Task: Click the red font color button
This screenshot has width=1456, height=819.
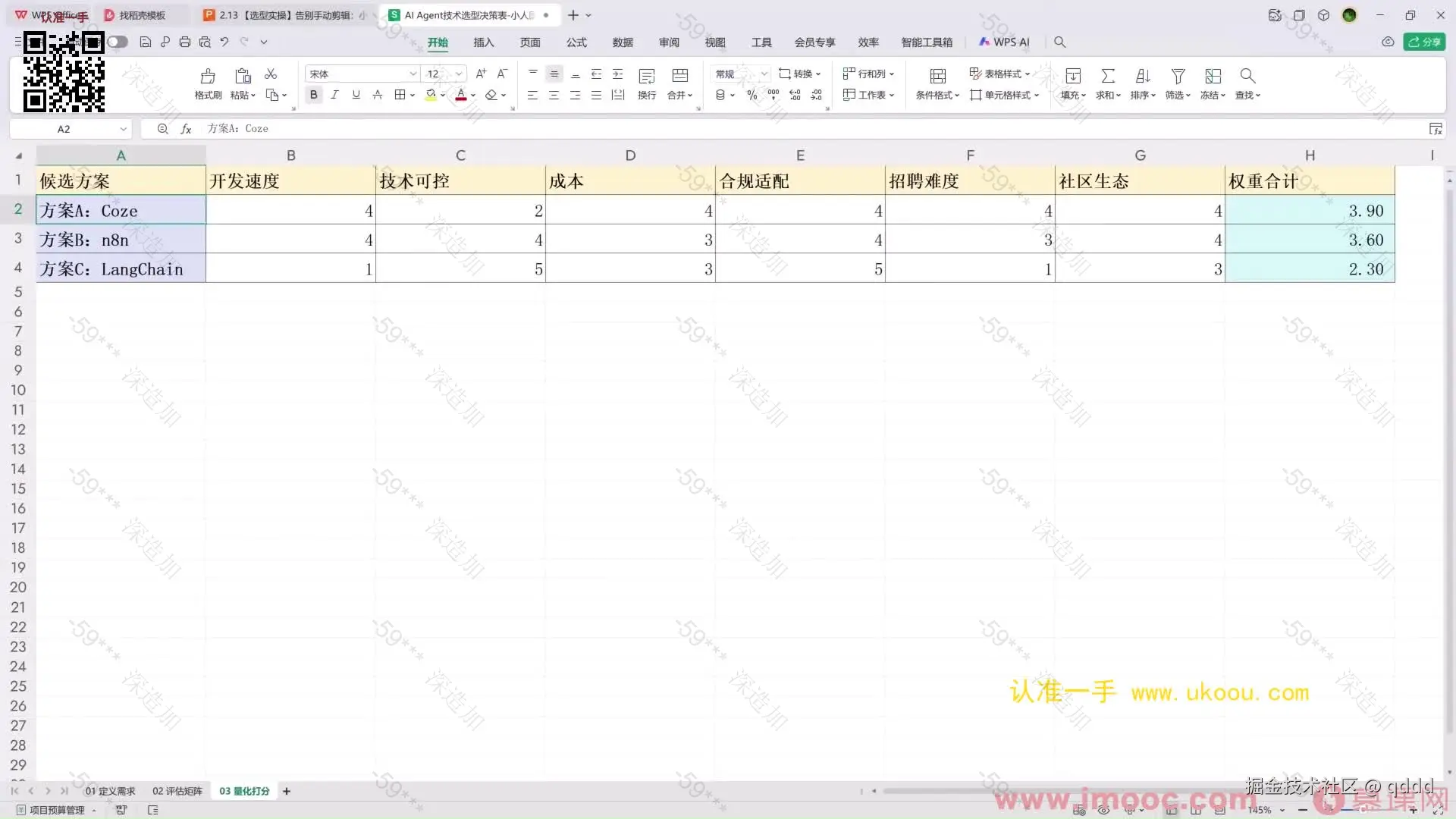Action: point(461,95)
